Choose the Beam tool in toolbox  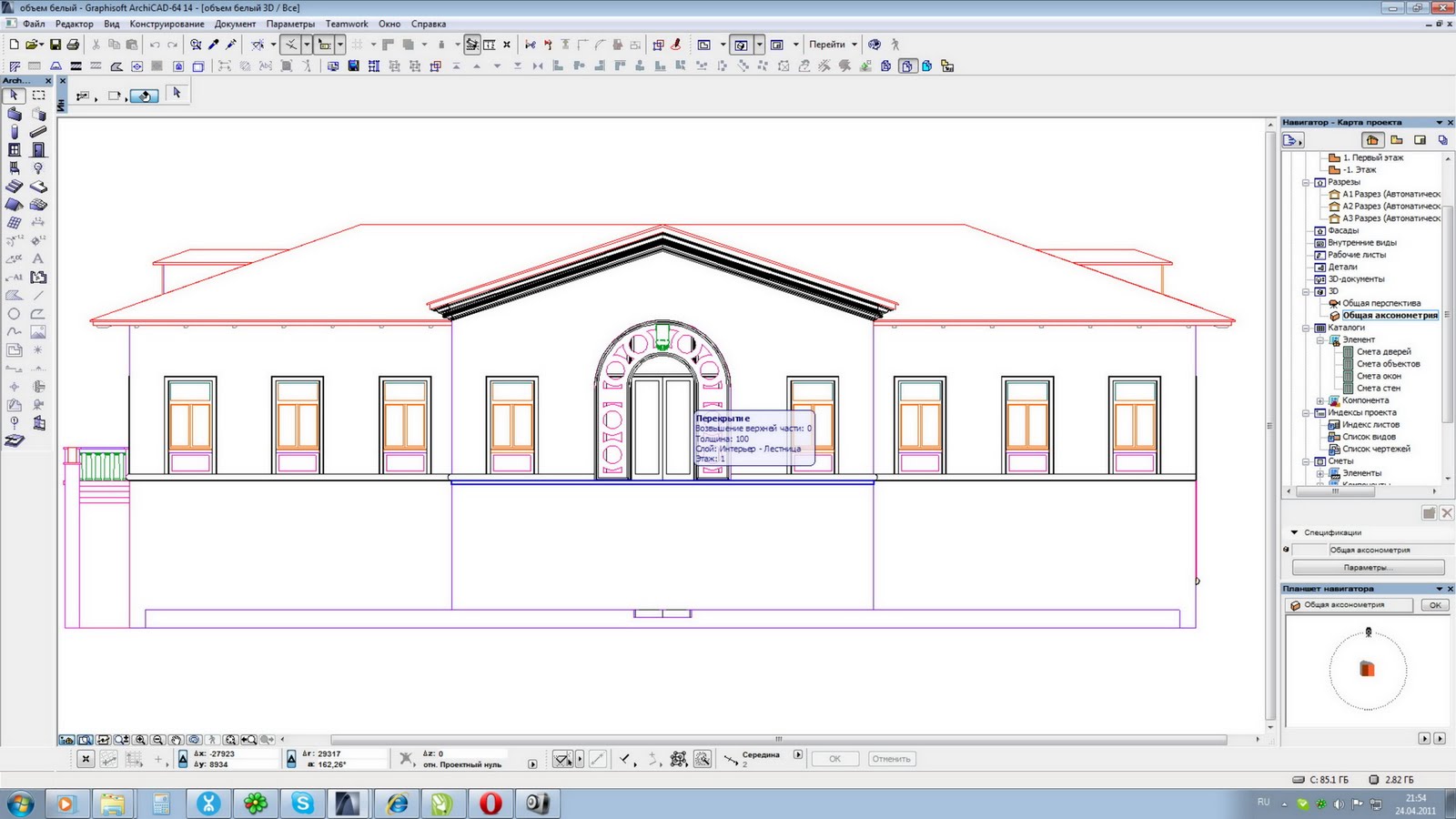(x=38, y=132)
